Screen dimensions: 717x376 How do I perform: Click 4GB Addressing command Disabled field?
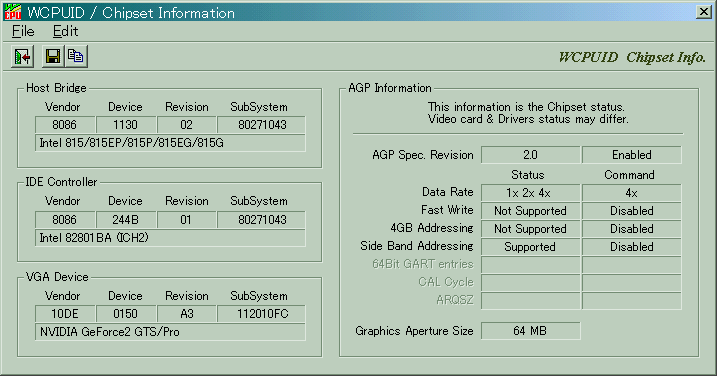click(631, 229)
